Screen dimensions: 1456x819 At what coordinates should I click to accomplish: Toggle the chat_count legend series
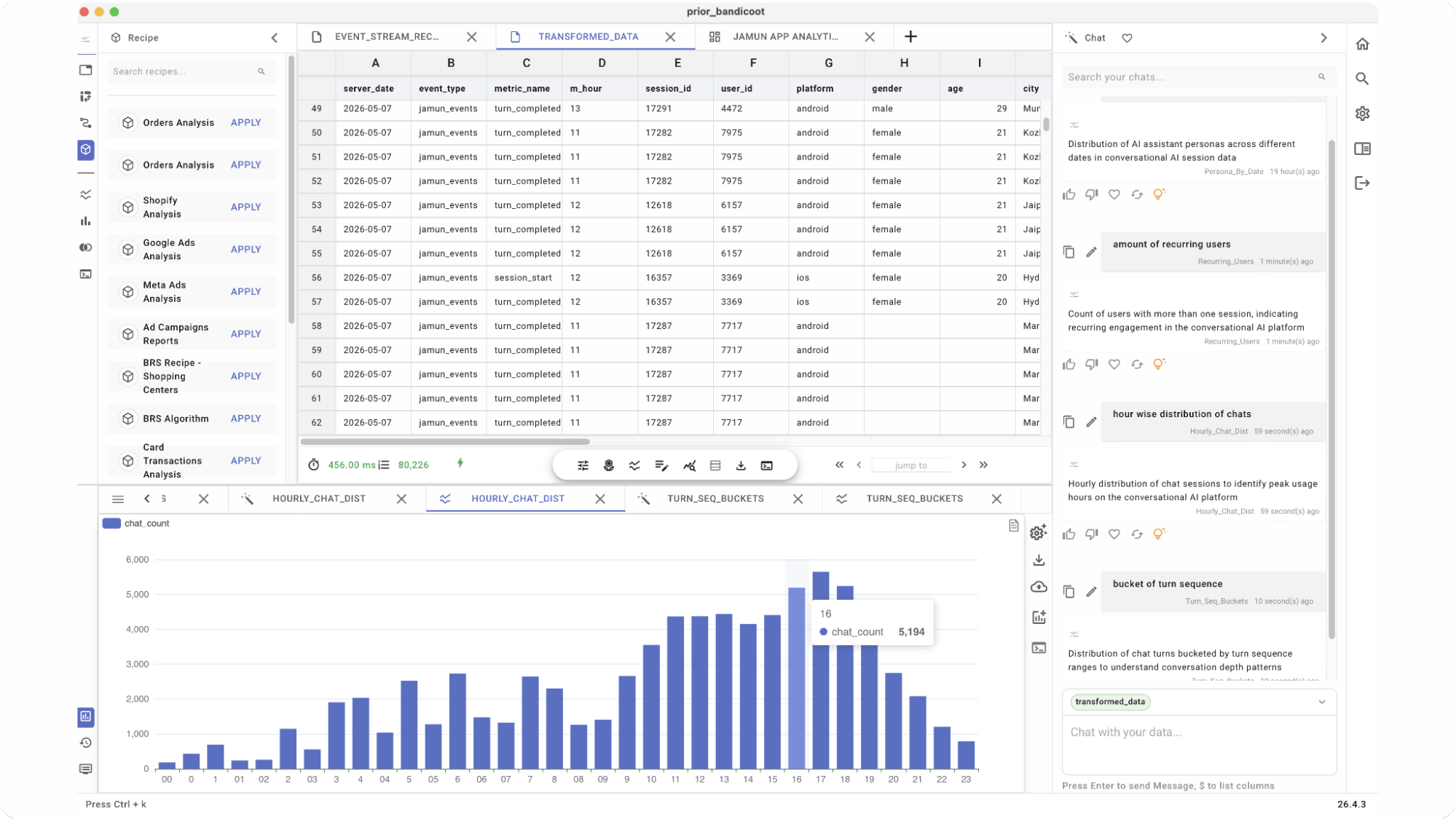point(136,523)
